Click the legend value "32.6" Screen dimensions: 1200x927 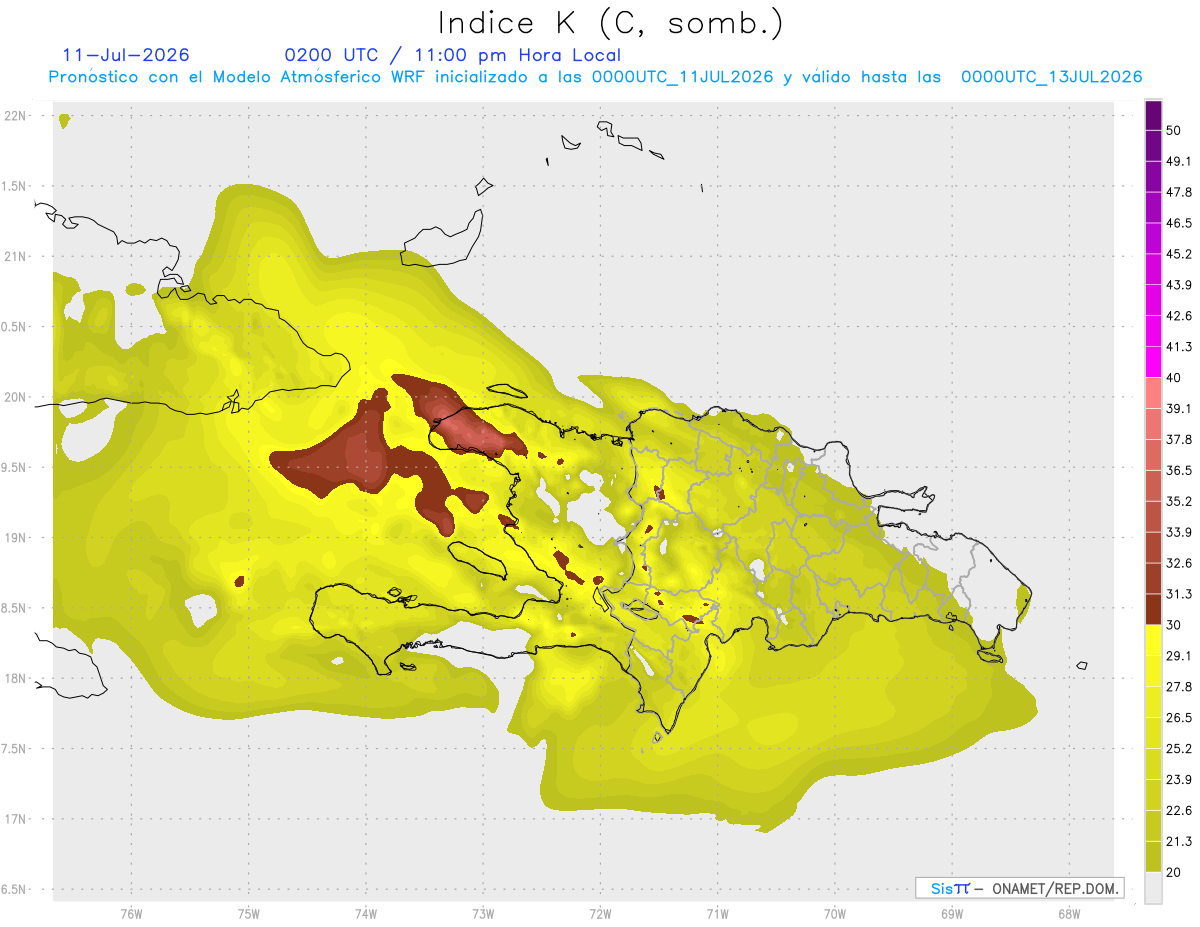coord(1179,563)
